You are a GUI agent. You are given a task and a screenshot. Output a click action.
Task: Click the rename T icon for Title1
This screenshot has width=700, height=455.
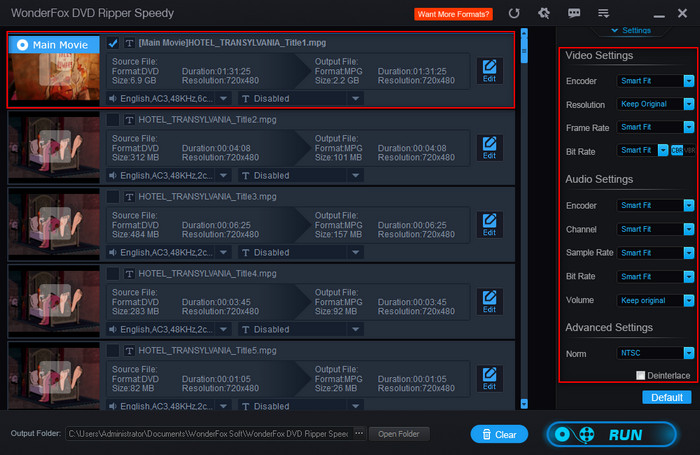129,43
